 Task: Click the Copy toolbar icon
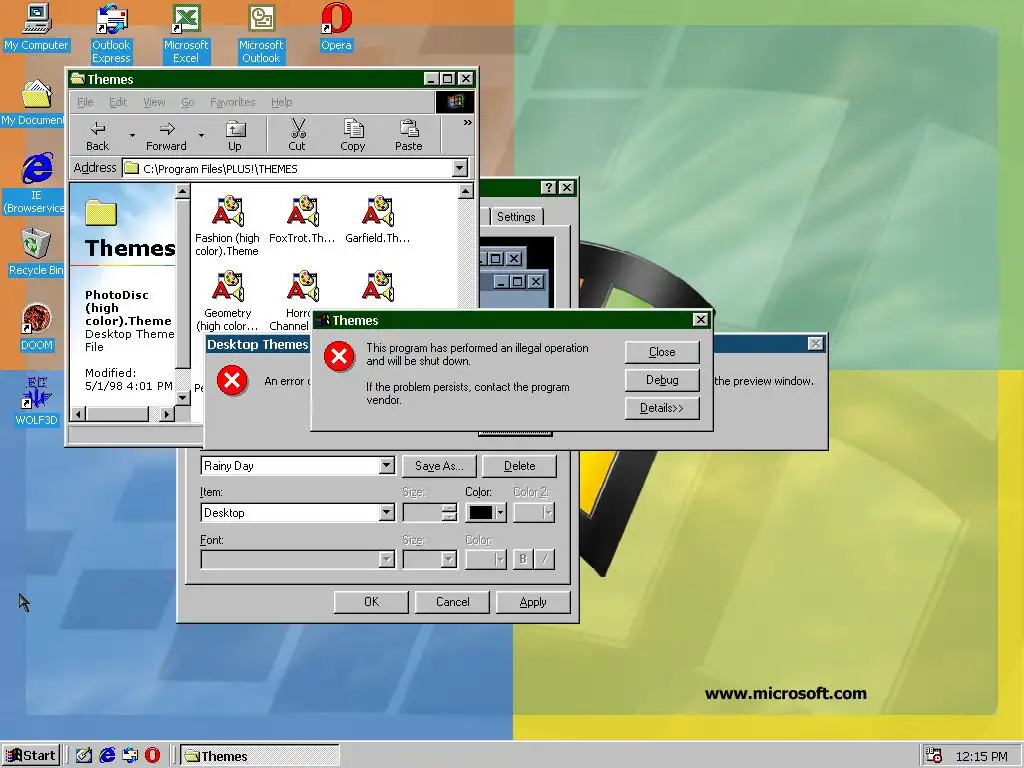[x=353, y=136]
